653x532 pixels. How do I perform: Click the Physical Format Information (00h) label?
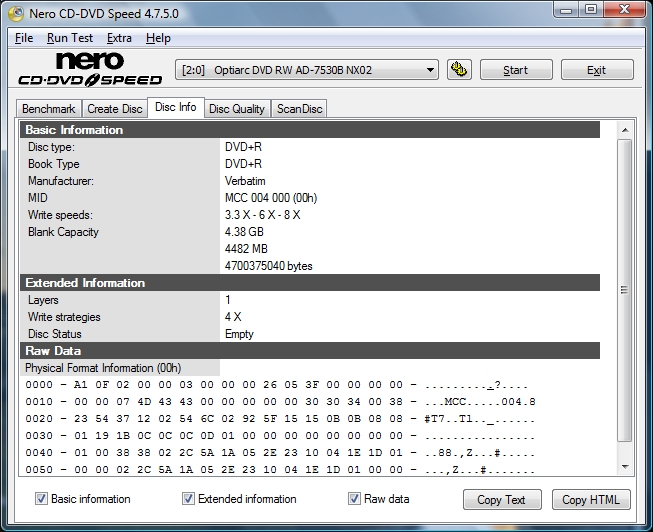coord(103,368)
